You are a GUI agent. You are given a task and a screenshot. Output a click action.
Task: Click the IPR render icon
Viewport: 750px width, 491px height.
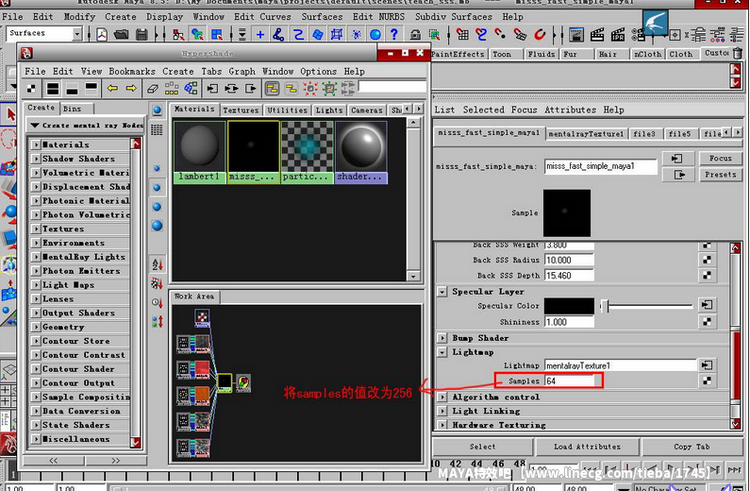pos(618,34)
